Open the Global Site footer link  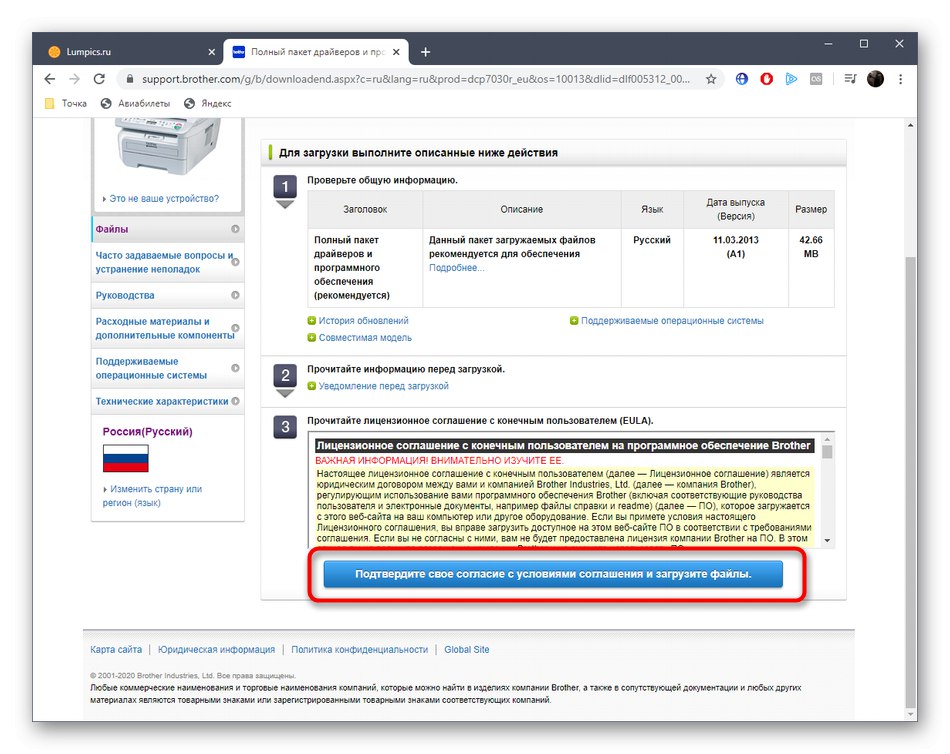point(467,650)
